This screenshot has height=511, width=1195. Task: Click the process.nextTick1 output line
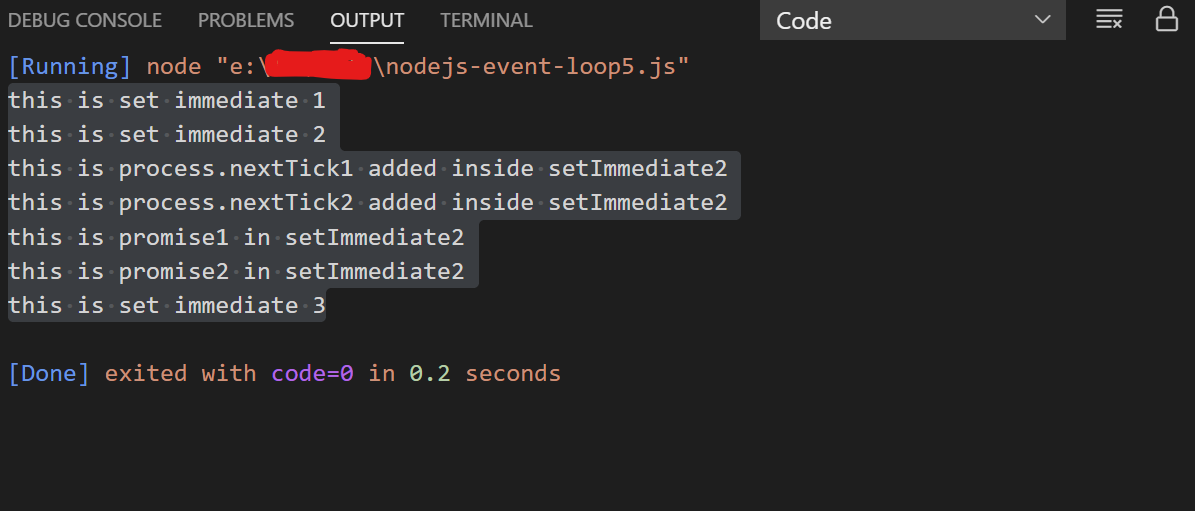pyautogui.click(x=368, y=168)
